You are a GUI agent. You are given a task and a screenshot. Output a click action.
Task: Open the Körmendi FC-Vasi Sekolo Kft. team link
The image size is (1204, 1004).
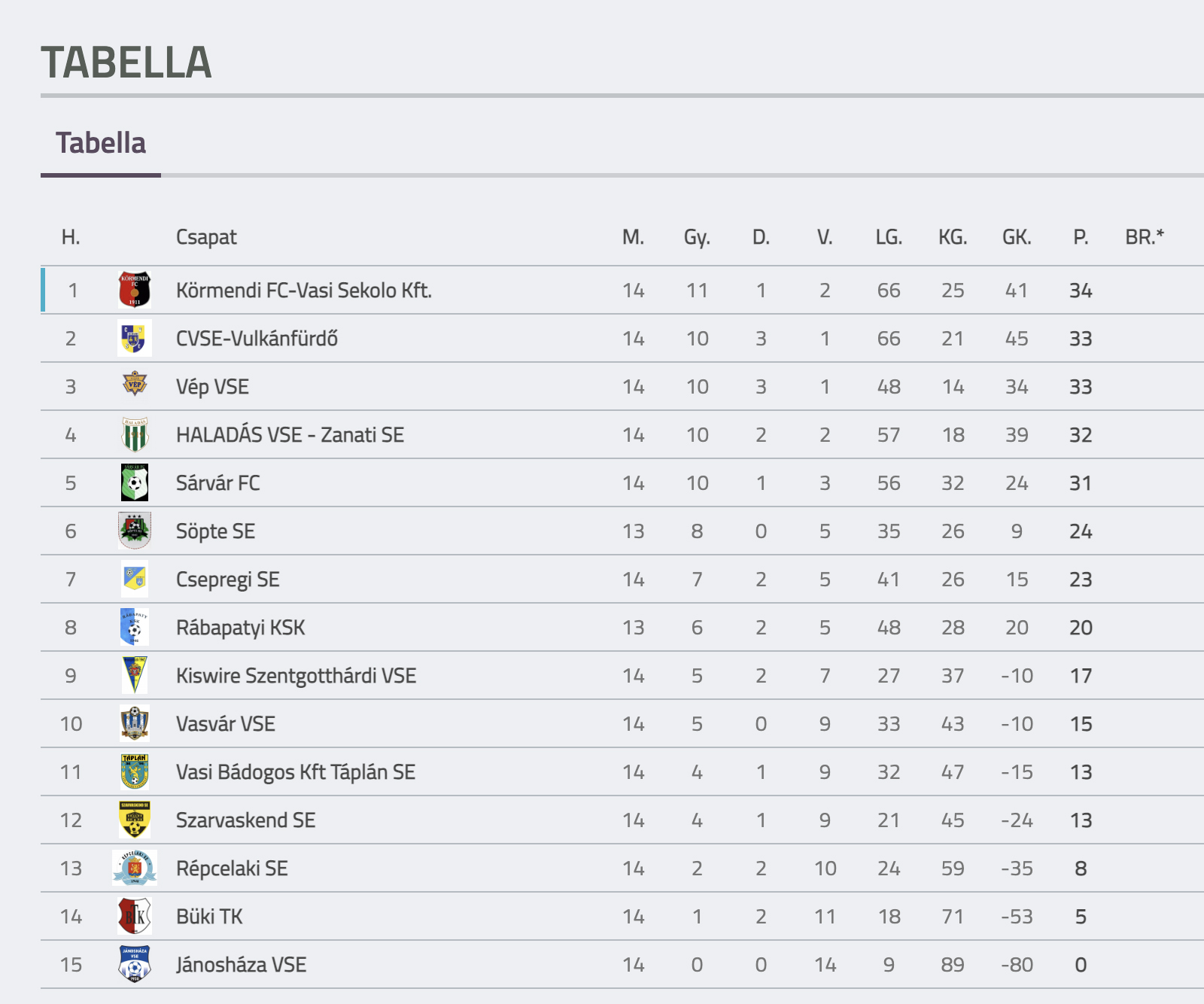[x=304, y=291]
